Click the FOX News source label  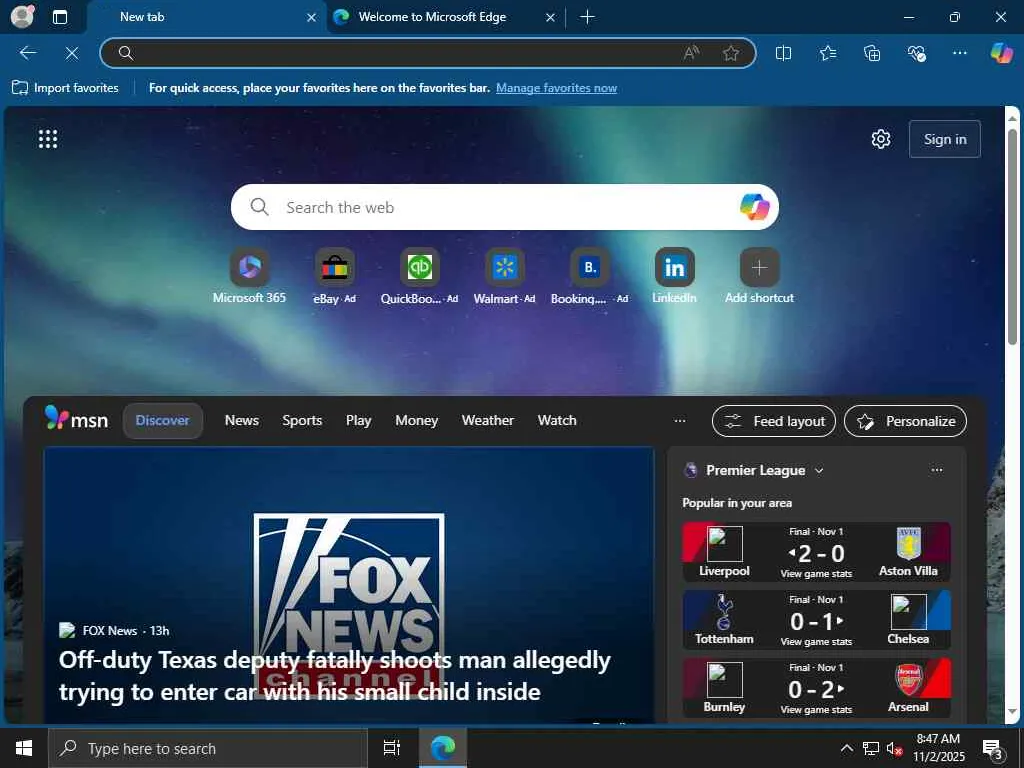(x=110, y=630)
